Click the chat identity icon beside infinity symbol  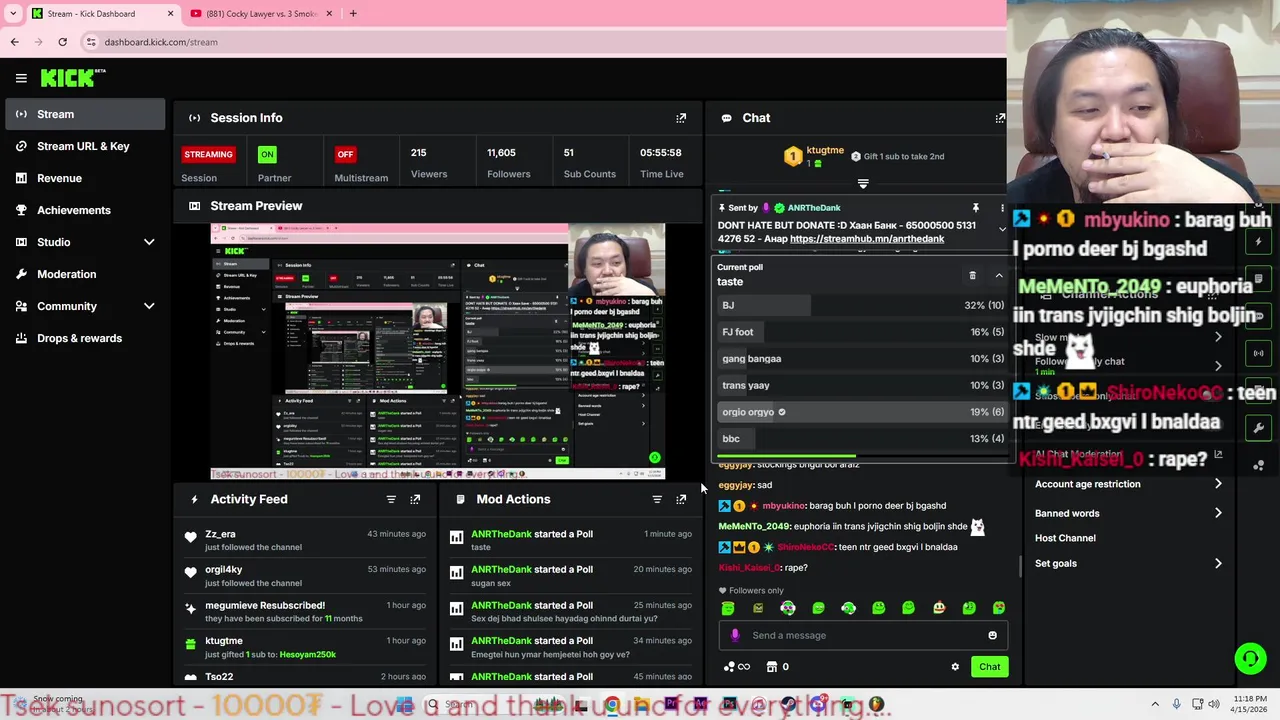tap(729, 667)
